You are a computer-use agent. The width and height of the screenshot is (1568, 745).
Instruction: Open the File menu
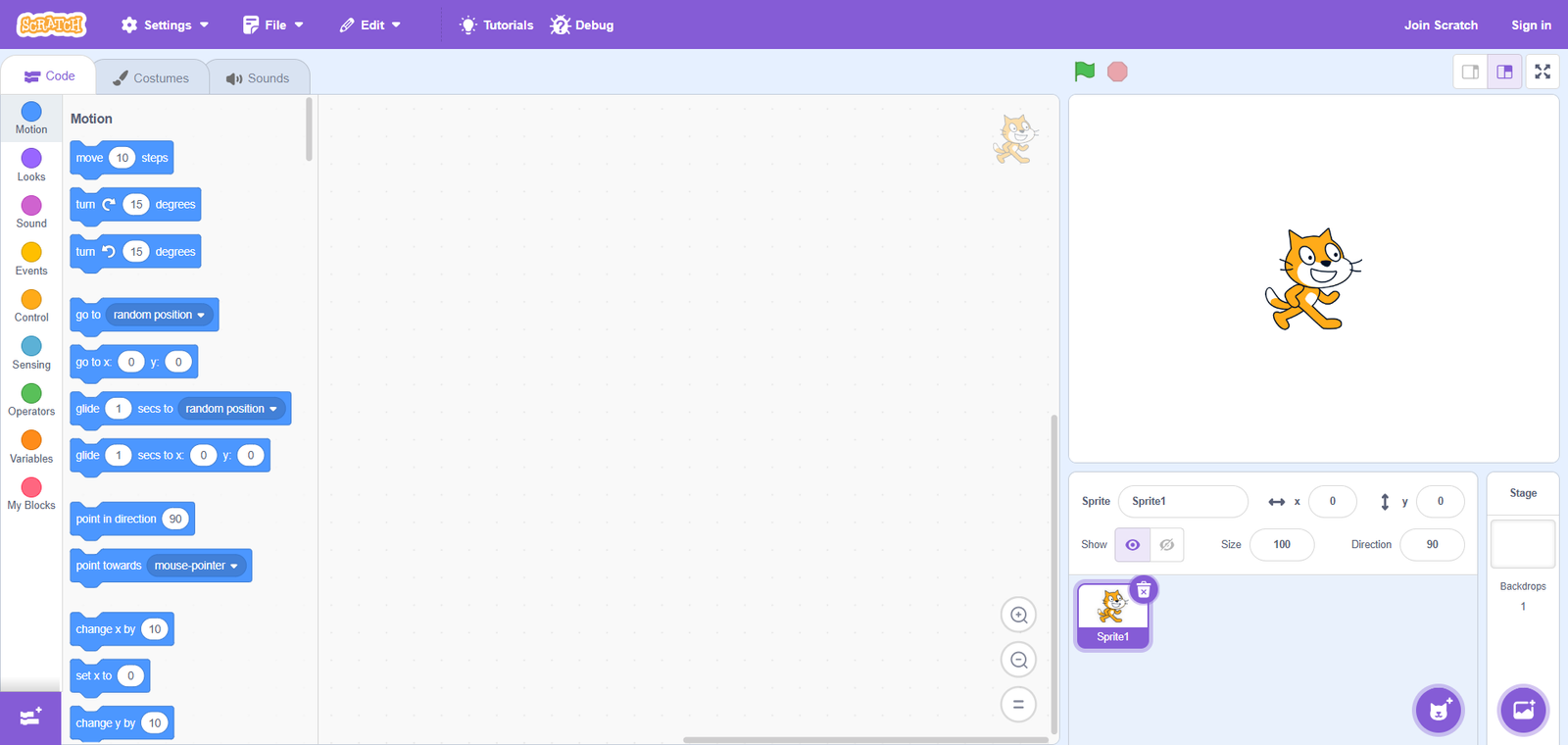coord(273,25)
